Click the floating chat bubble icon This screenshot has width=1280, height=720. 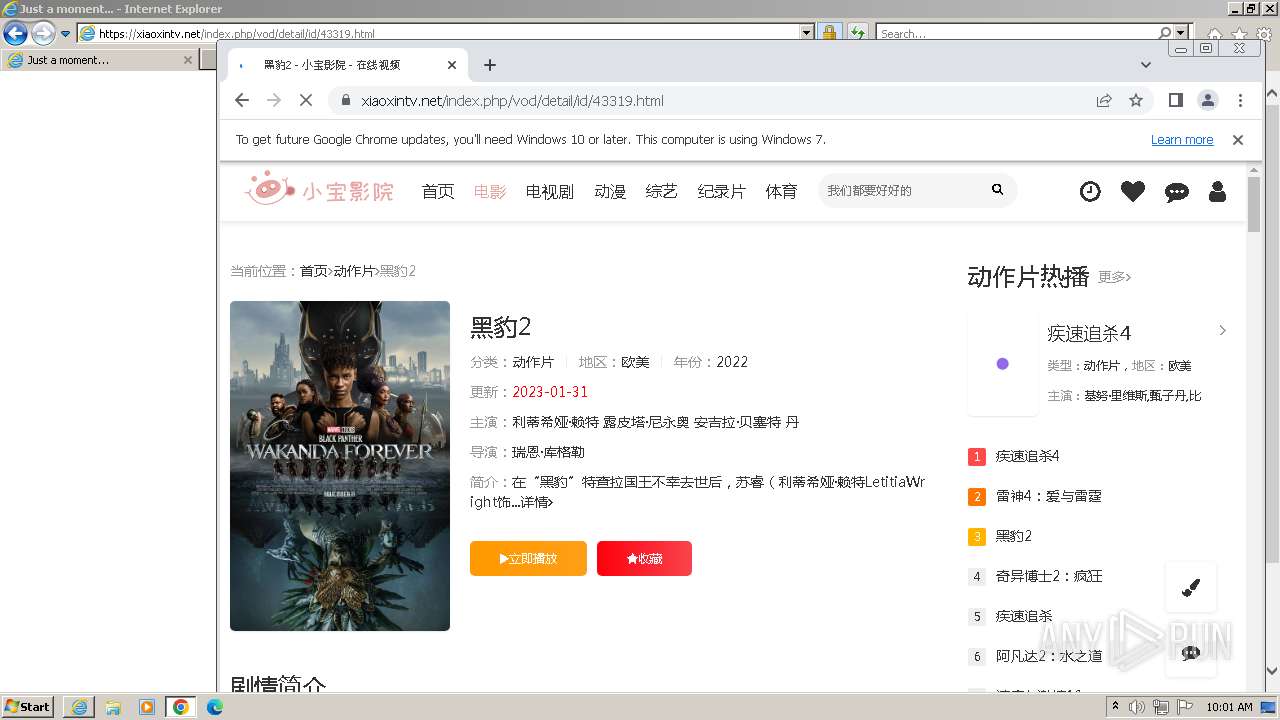[1191, 653]
